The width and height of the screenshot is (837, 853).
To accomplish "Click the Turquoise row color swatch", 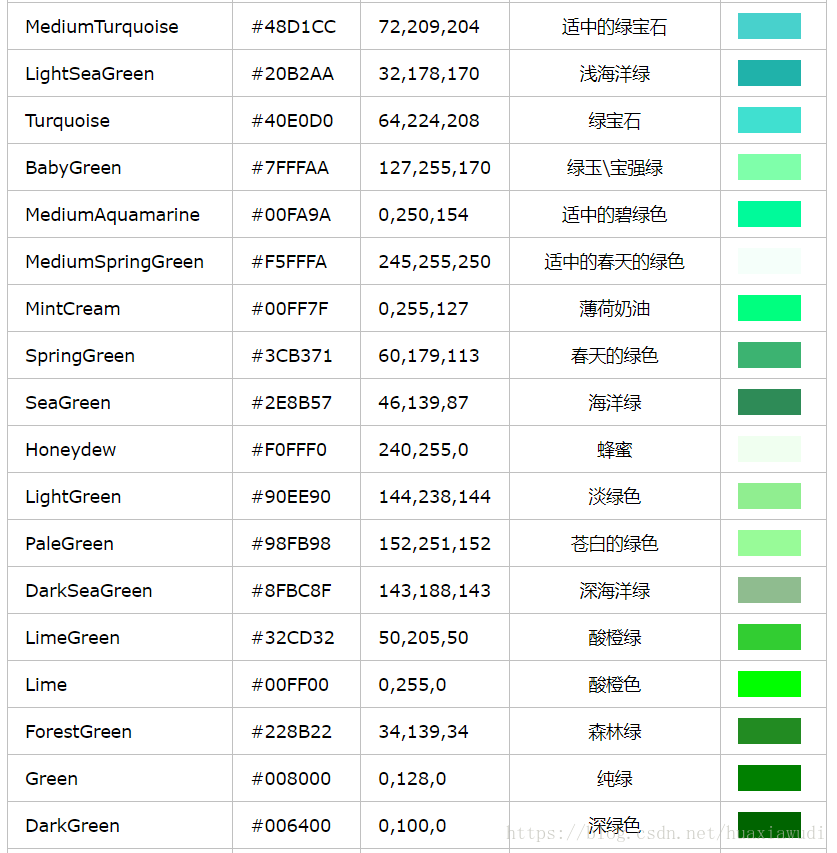I will [x=769, y=120].
